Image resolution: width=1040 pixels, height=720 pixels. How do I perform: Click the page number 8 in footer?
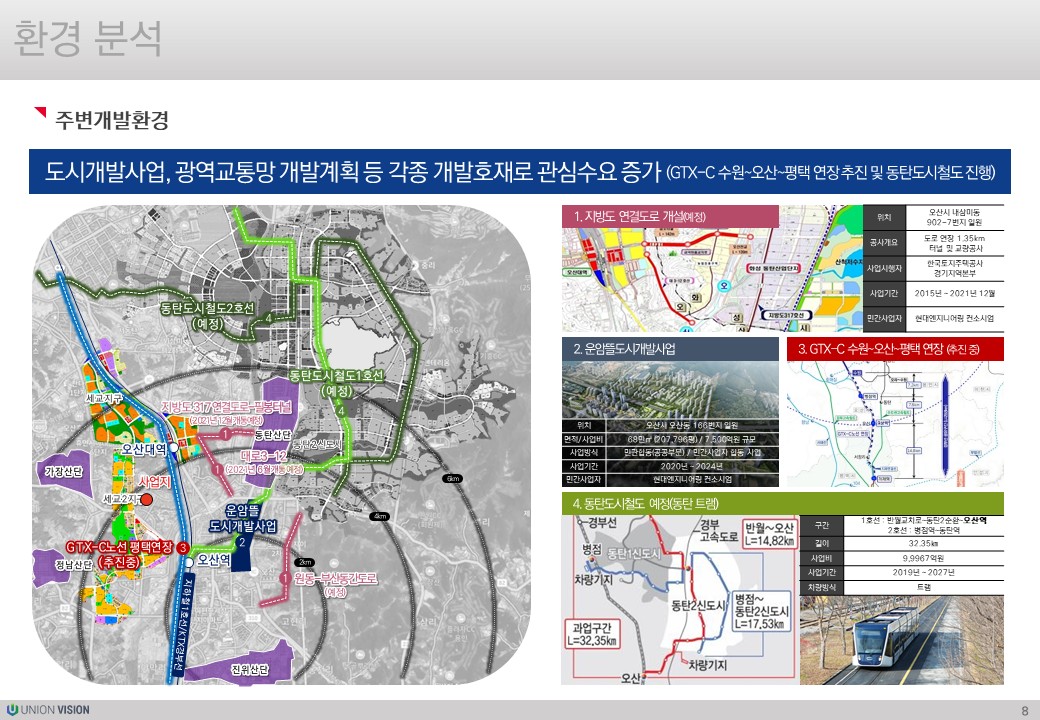pyautogui.click(x=1025, y=711)
